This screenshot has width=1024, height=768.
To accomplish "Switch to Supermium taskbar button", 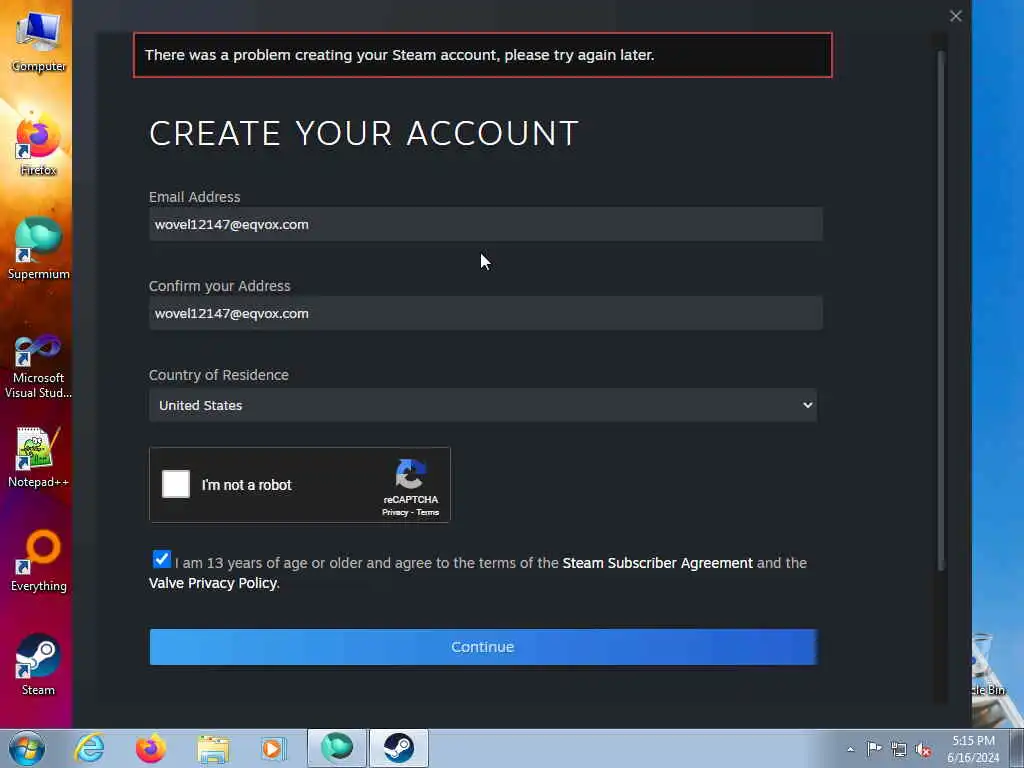I will (x=337, y=748).
